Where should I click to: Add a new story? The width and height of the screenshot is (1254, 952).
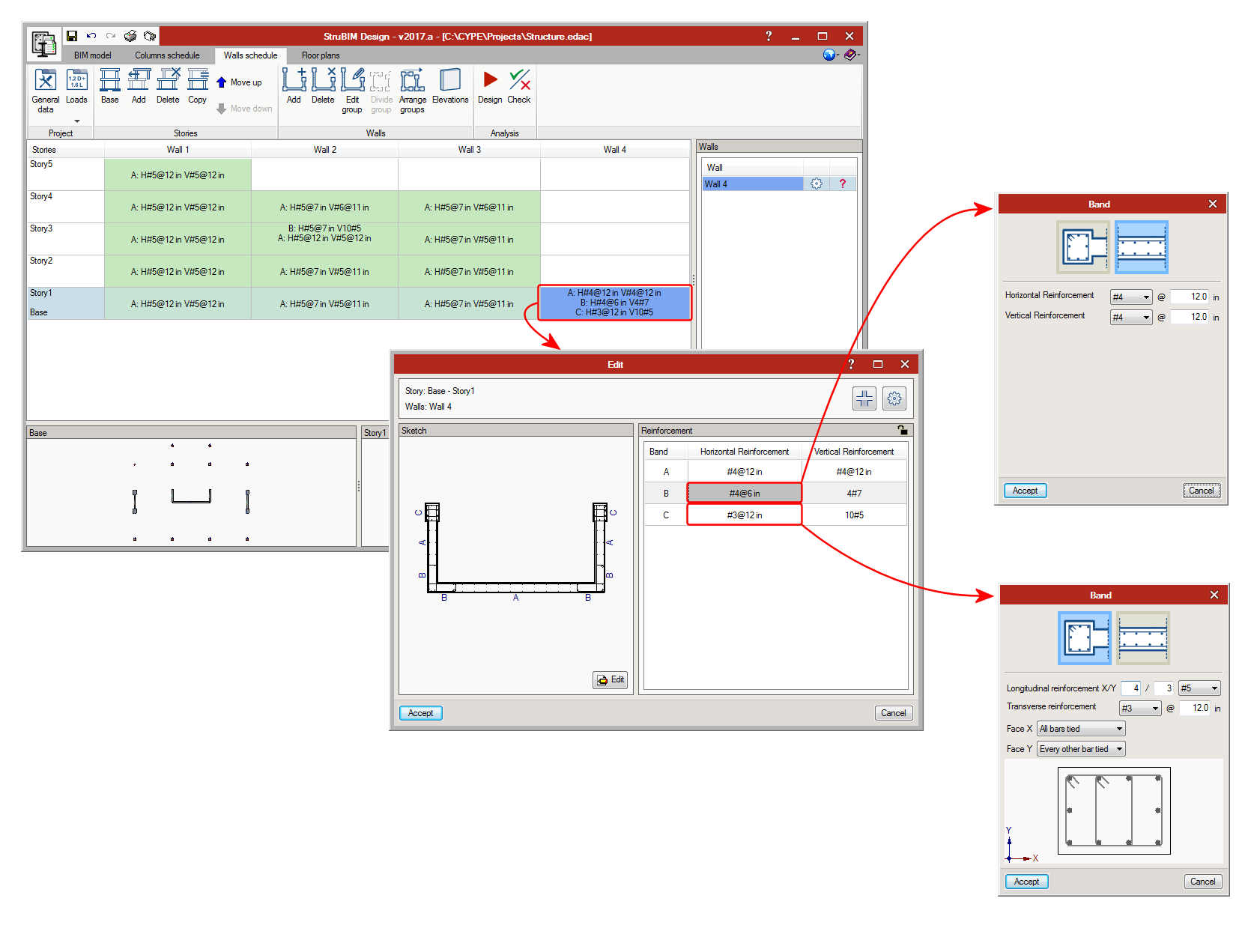[139, 88]
